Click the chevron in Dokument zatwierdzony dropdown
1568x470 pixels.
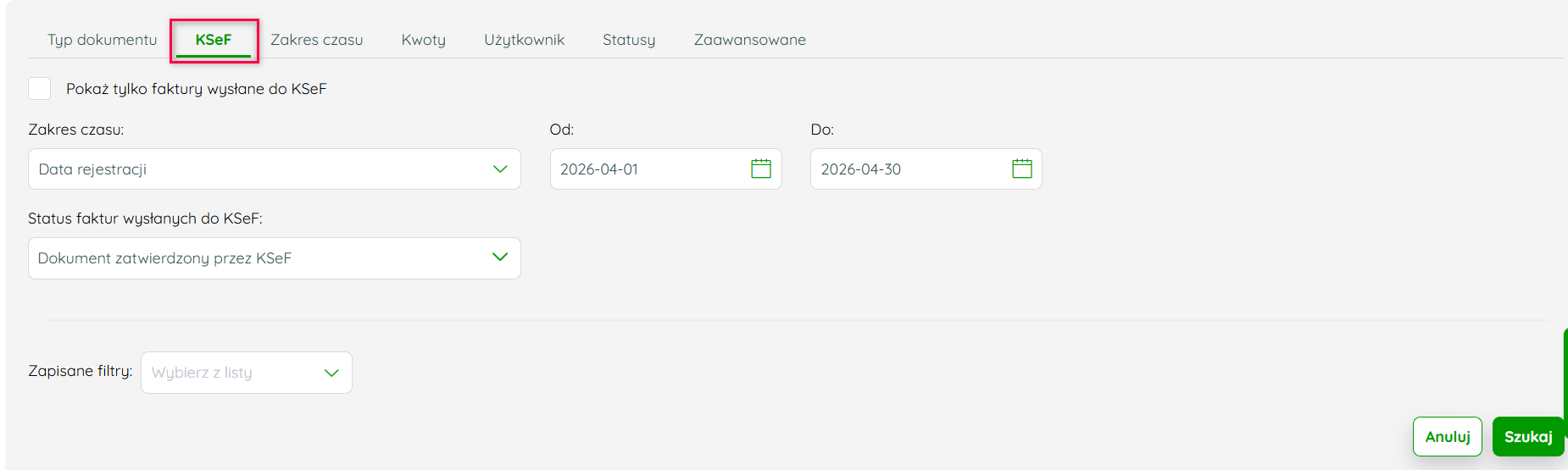pos(500,257)
